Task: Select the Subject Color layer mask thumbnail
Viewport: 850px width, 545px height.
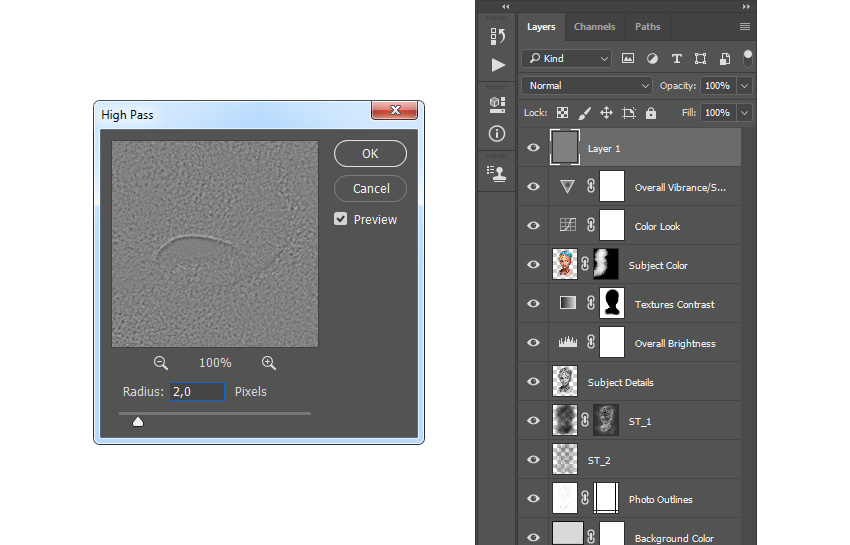Action: [606, 264]
